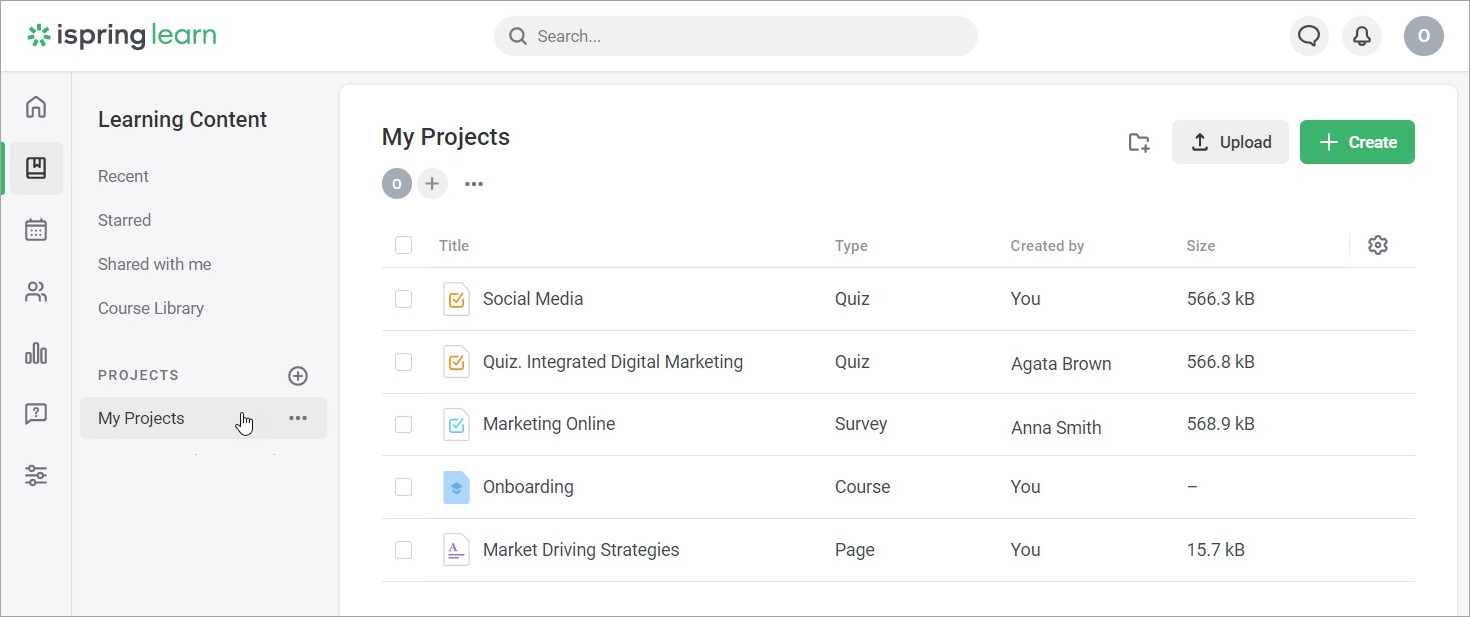Open the chat messages icon
Image resolution: width=1470 pixels, height=617 pixels.
click(x=1308, y=36)
